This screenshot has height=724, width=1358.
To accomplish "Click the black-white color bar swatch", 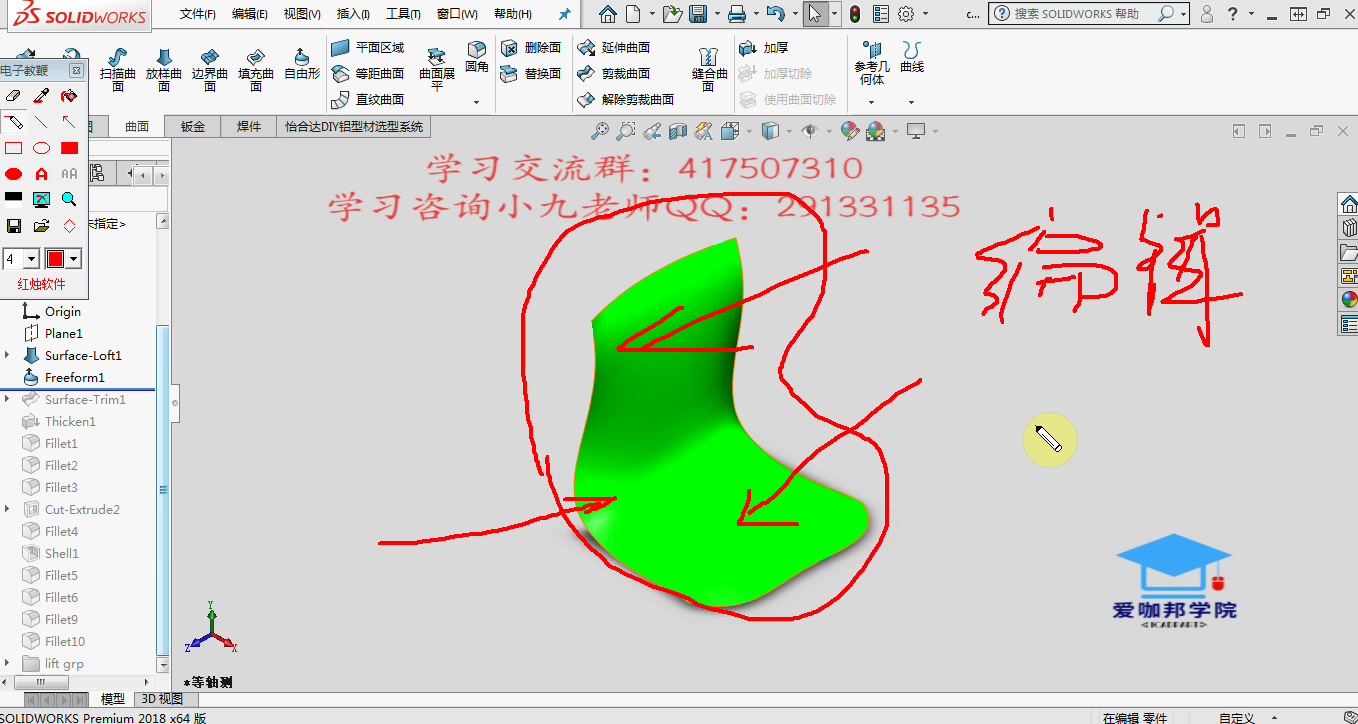I will coord(13,199).
